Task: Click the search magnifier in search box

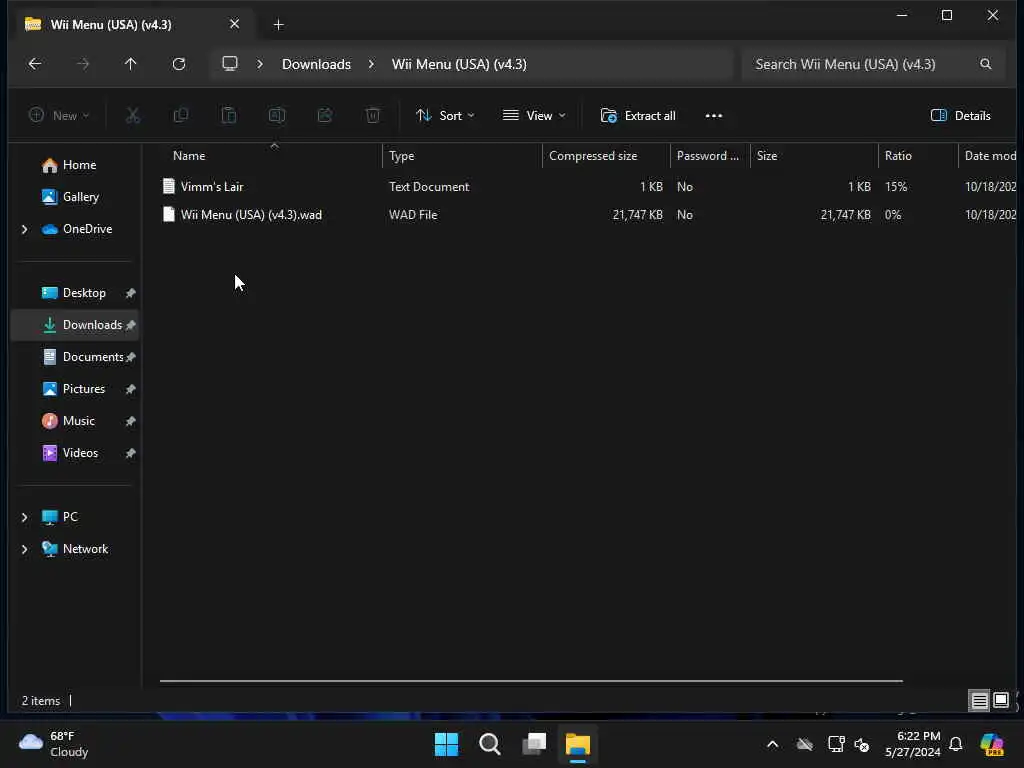Action: click(985, 64)
